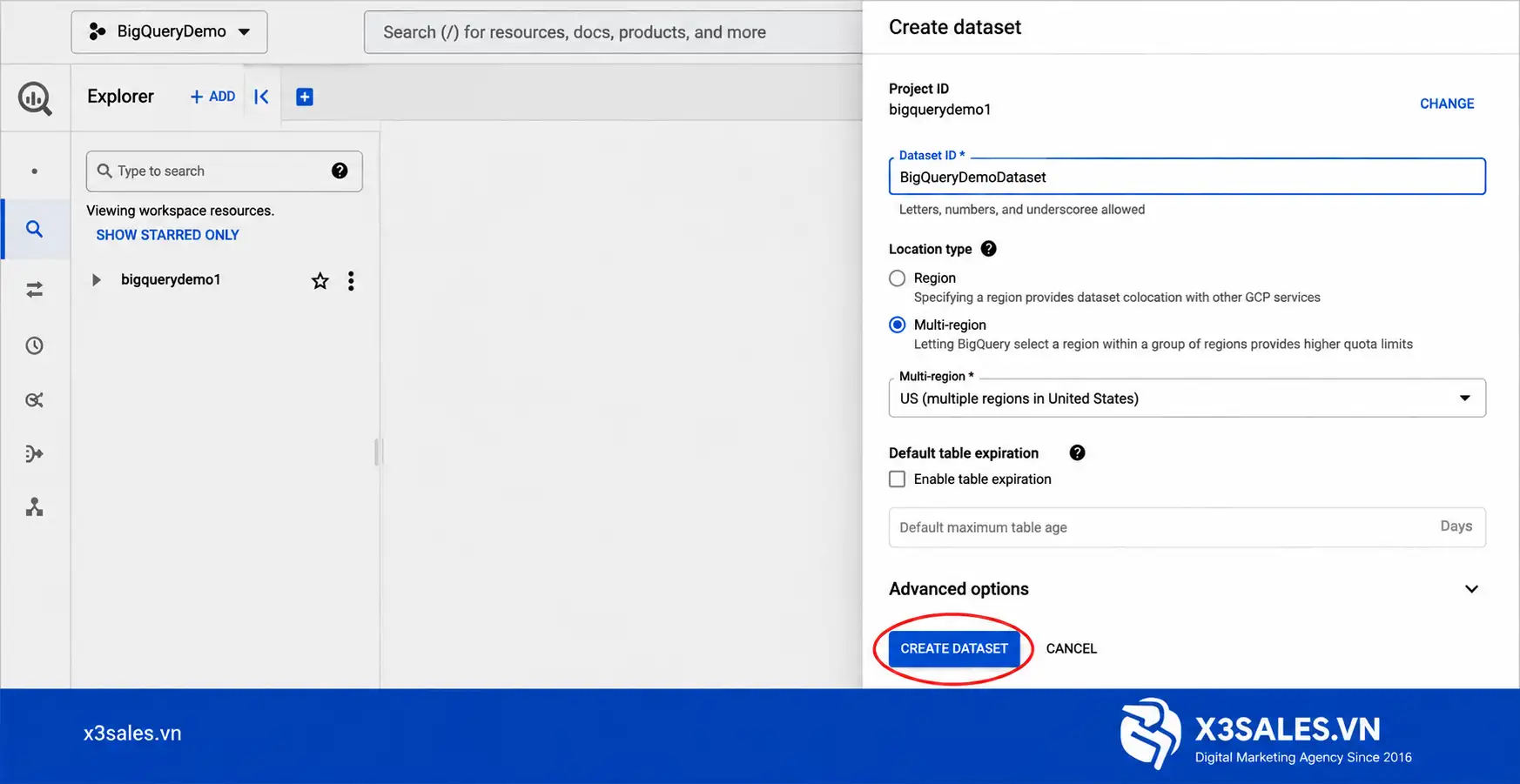Click bigquerydemo1 project name in tree
Image resolution: width=1520 pixels, height=784 pixels.
click(171, 280)
